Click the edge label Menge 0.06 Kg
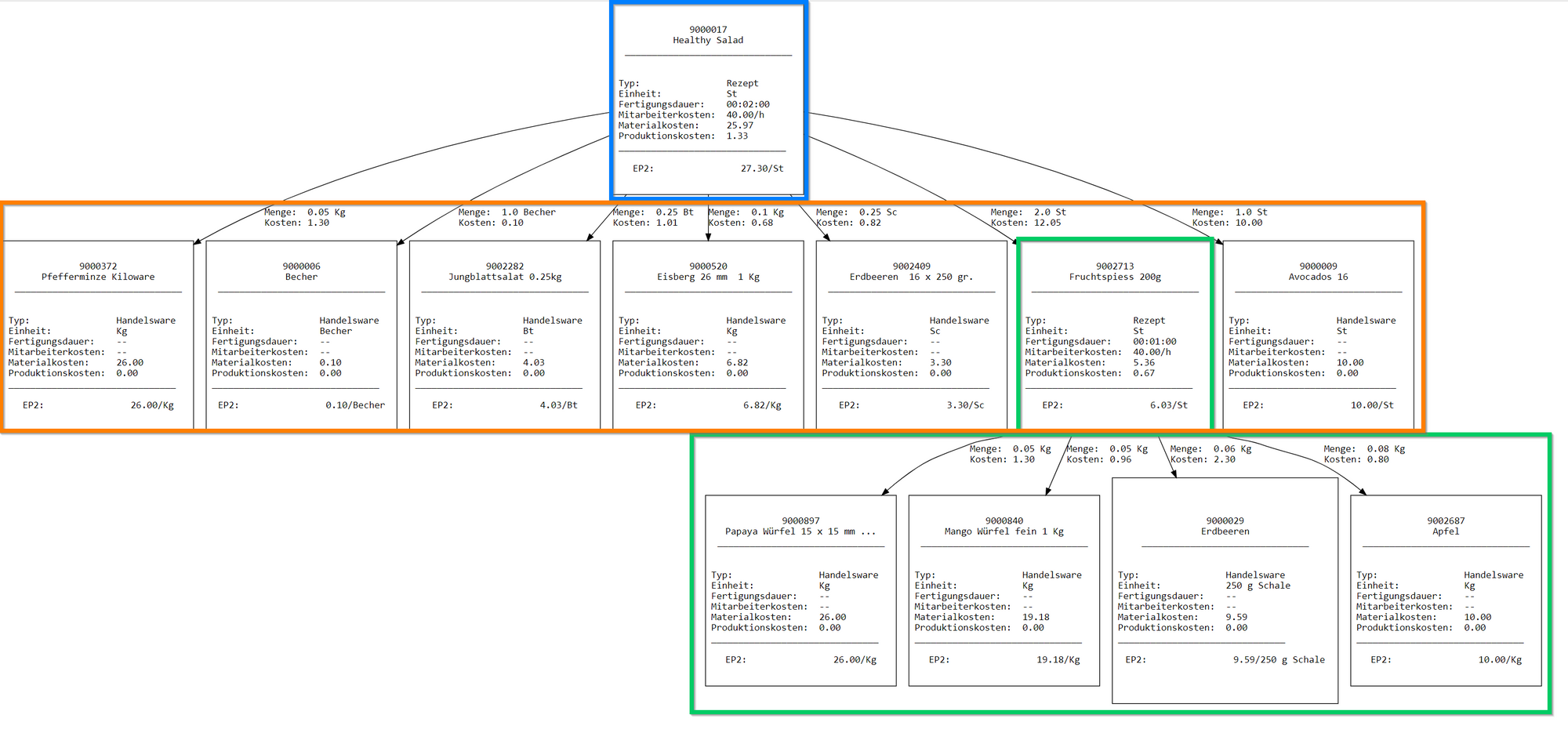Image resolution: width=1568 pixels, height=729 pixels. point(1210,449)
